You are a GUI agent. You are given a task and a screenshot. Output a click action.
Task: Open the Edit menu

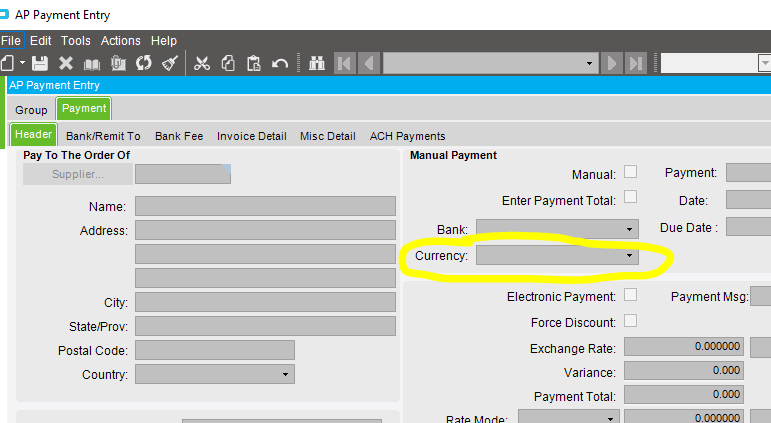click(x=40, y=40)
